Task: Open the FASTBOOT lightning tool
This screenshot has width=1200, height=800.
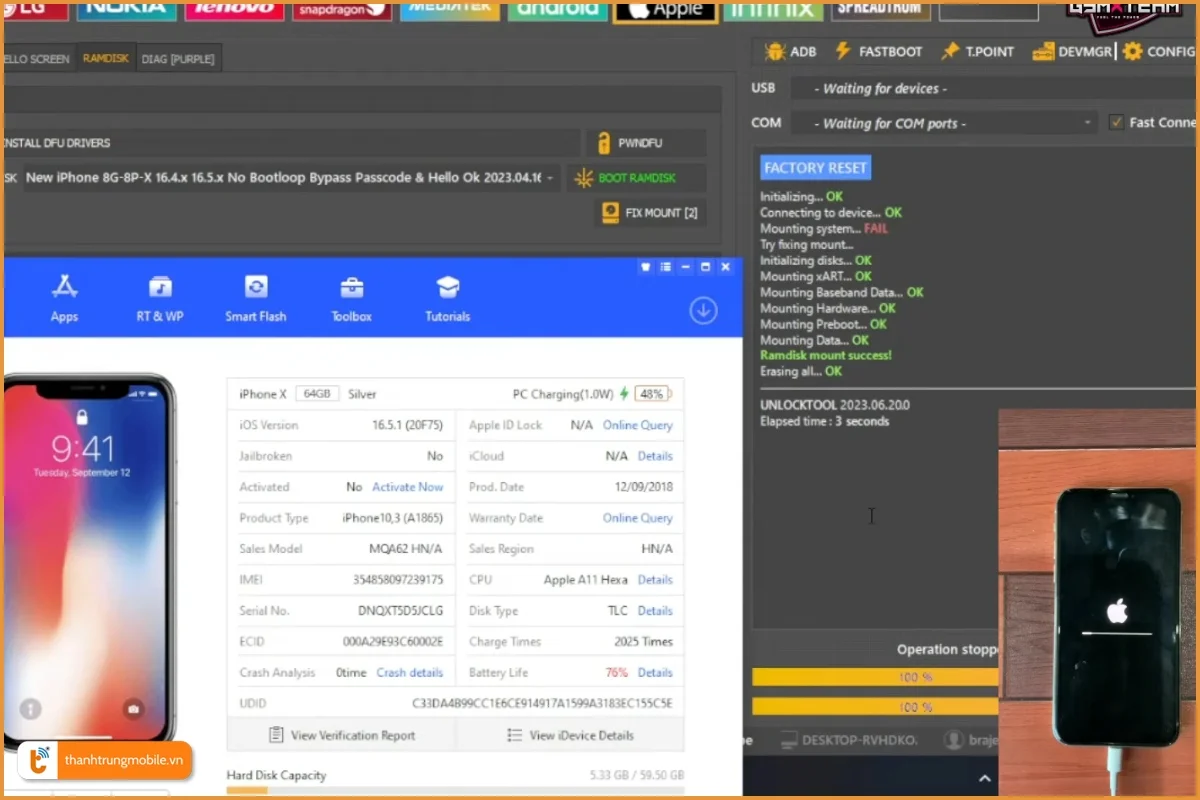Action: (878, 52)
